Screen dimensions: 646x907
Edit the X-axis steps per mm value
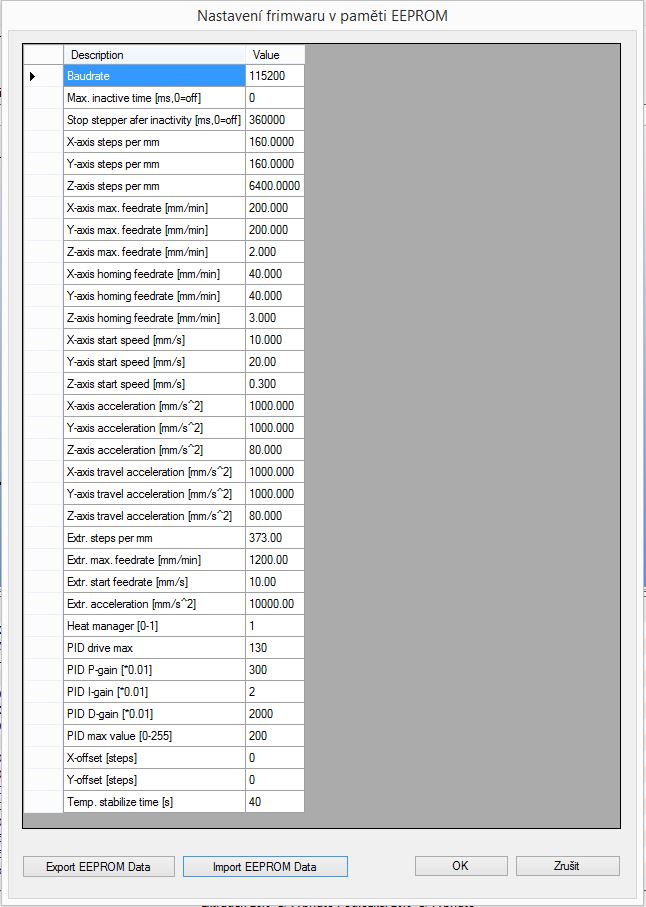point(274,142)
